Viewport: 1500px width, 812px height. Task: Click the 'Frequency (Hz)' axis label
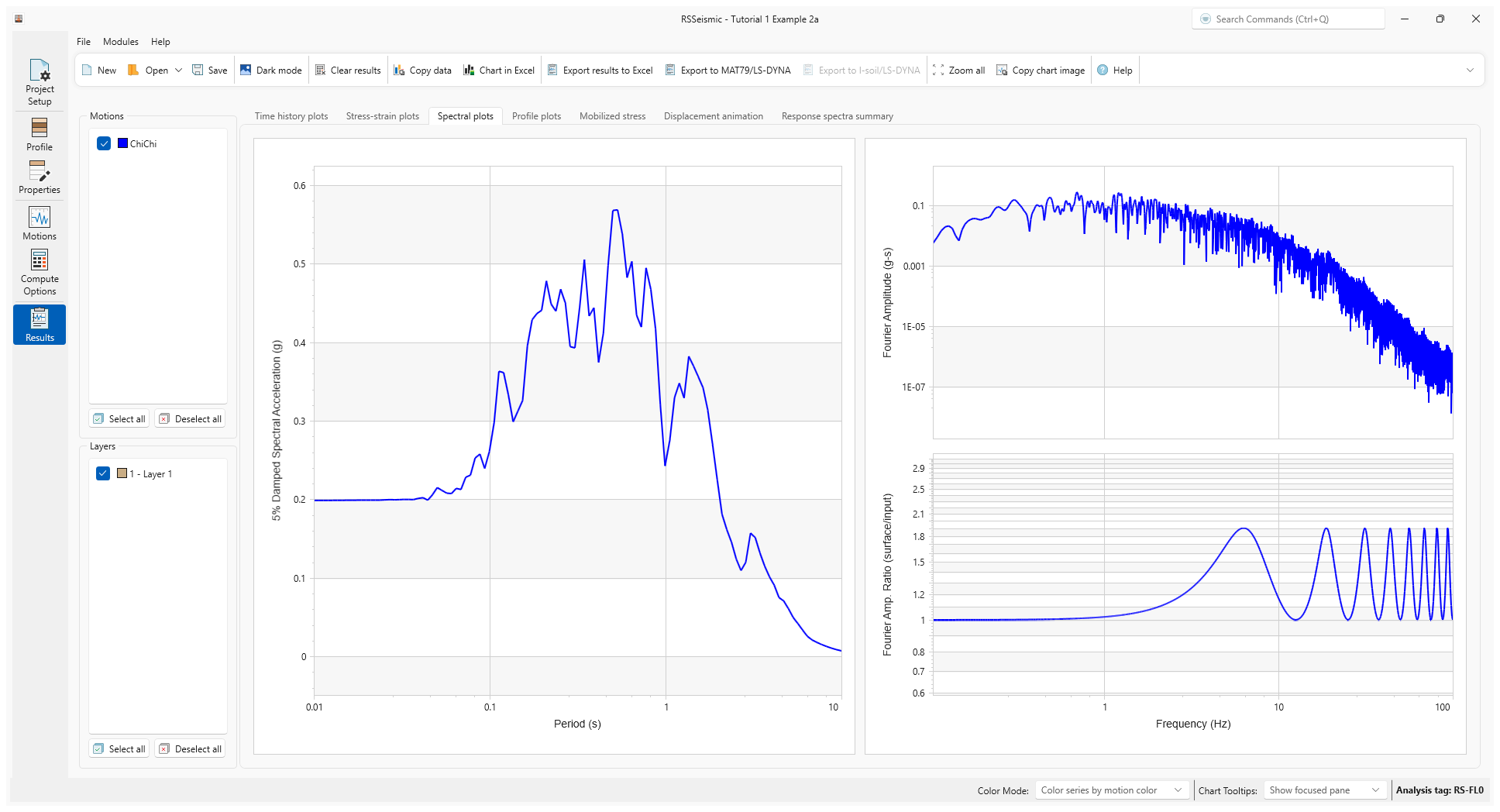(x=1193, y=724)
